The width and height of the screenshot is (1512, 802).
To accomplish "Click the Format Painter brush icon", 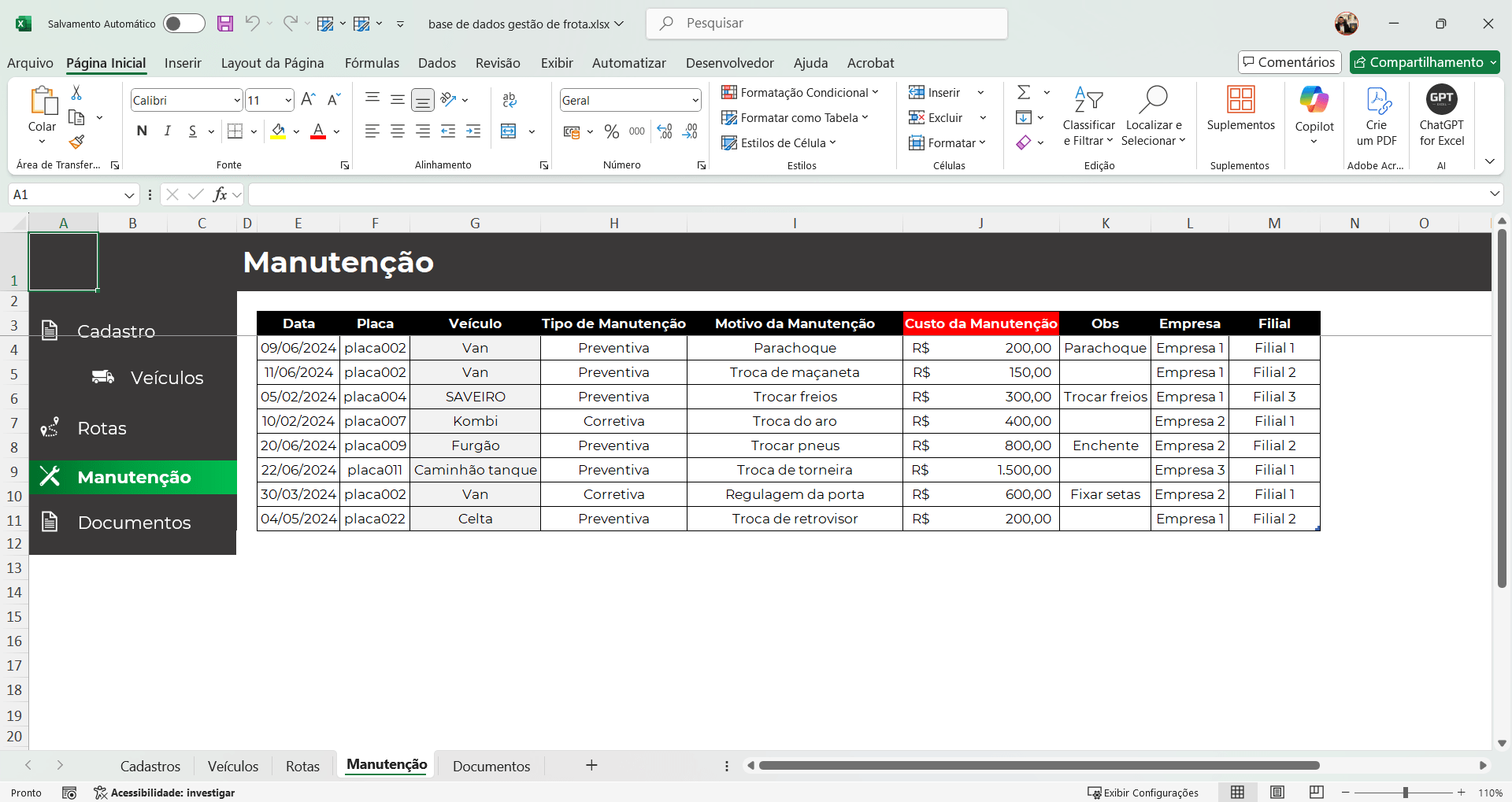I will [x=76, y=142].
